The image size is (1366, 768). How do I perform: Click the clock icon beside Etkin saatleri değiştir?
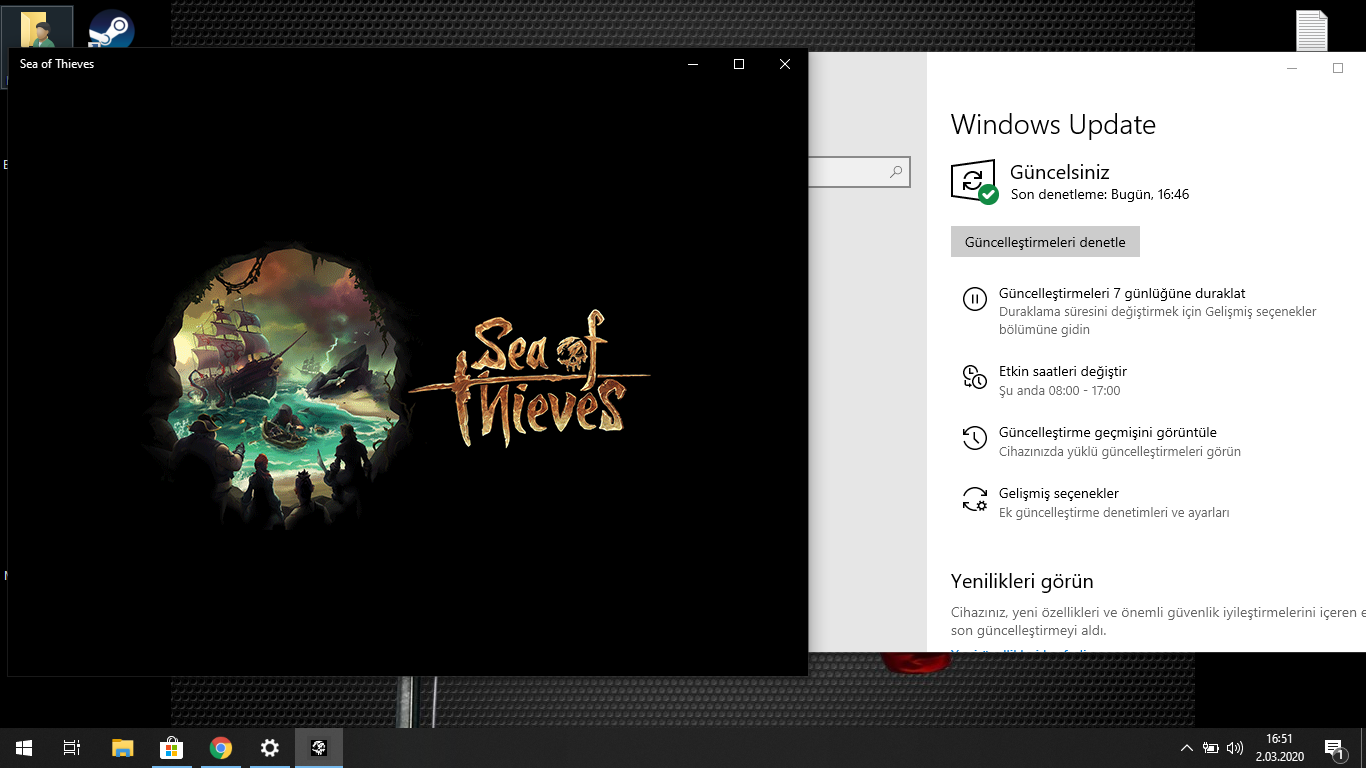click(974, 376)
